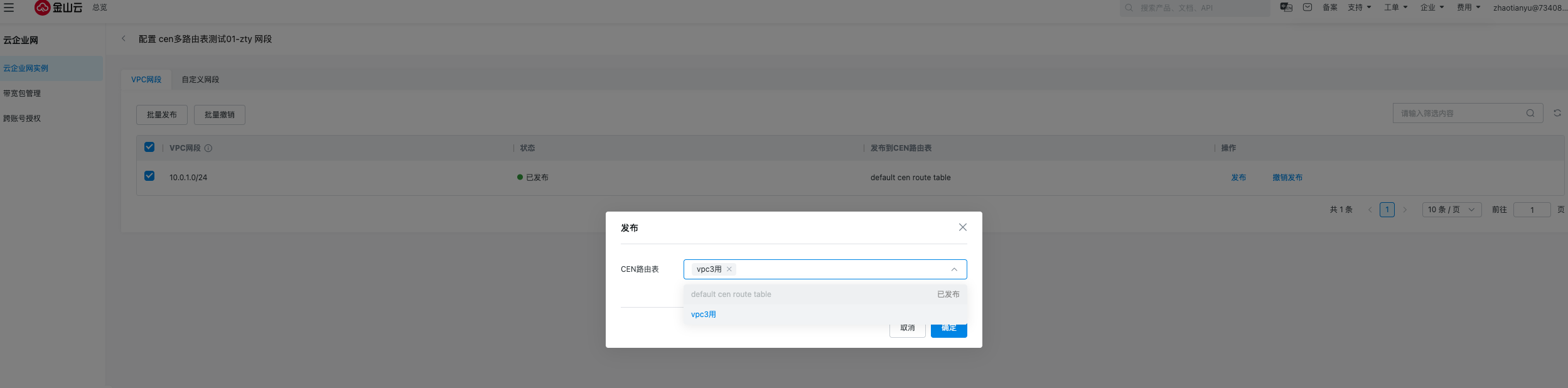Close the 发布 dialog with X

click(x=962, y=227)
